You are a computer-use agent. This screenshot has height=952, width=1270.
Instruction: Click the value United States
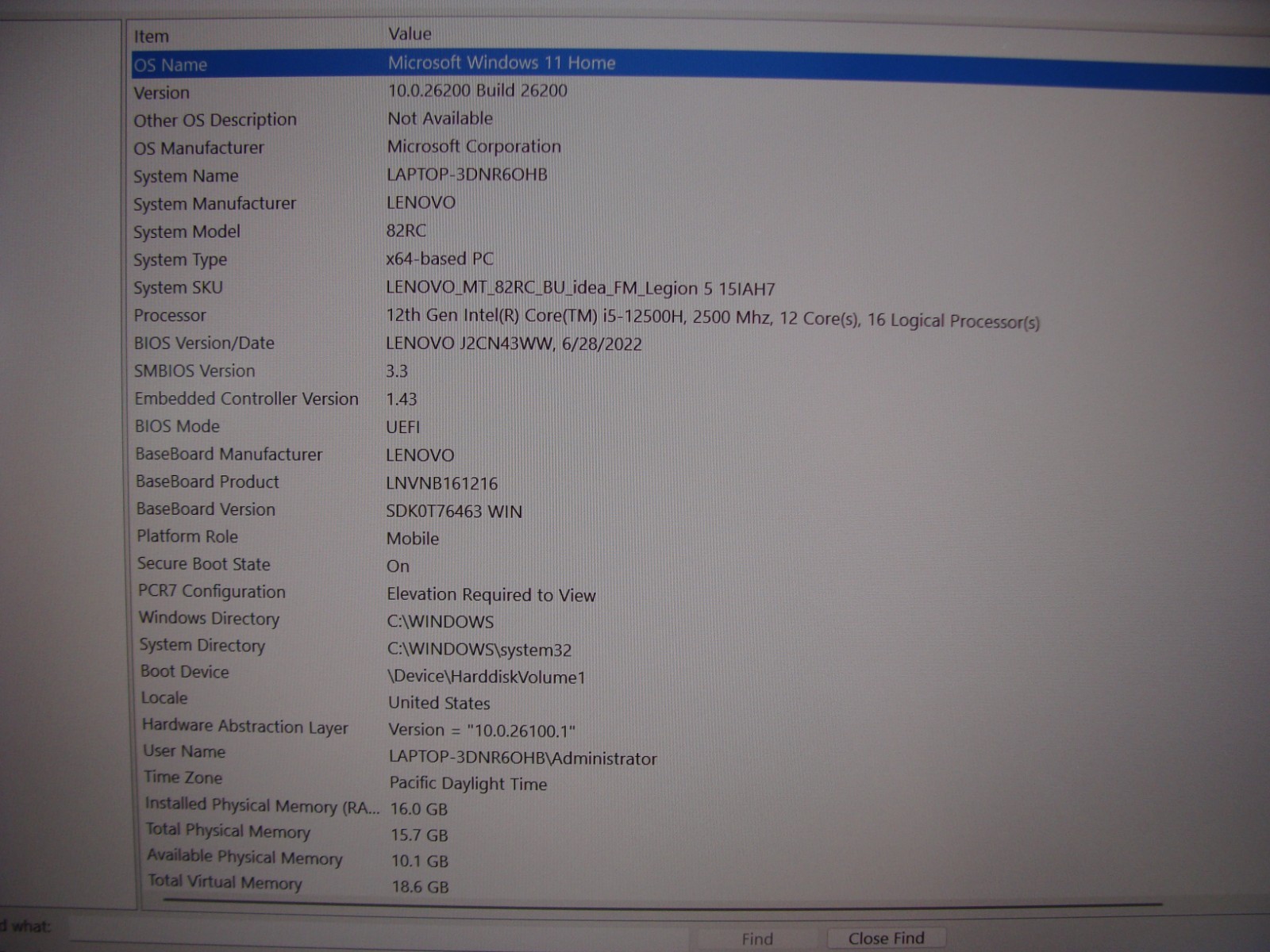pos(439,703)
